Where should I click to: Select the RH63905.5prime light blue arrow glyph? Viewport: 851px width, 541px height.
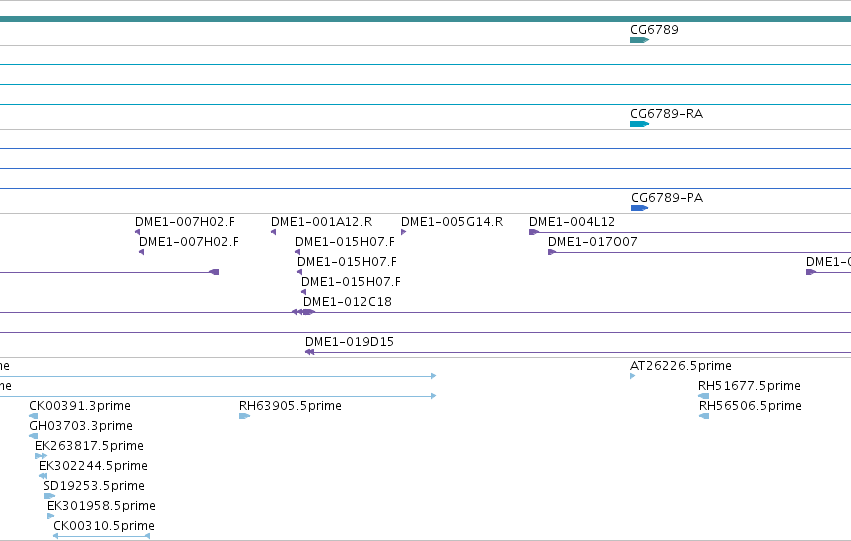pos(244,416)
